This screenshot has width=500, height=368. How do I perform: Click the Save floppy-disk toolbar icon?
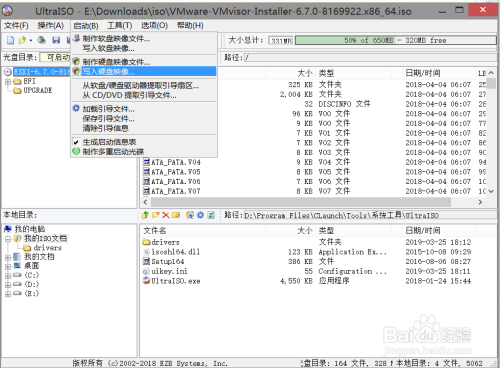click(56, 40)
